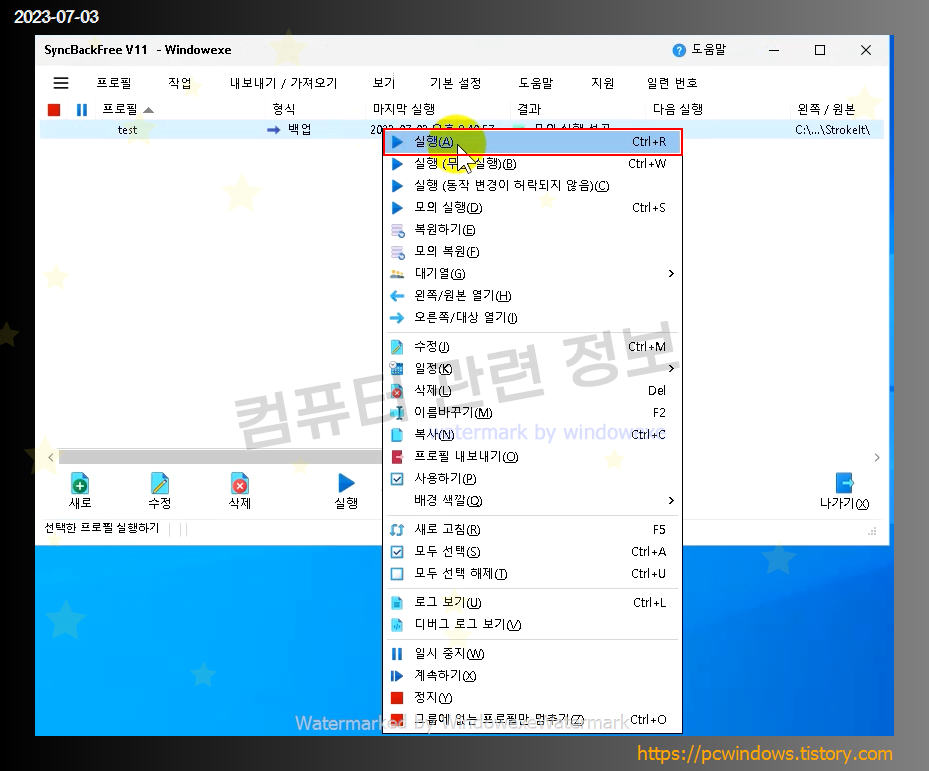929x771 pixels.
Task: Open the 보기 menu
Action: coord(383,83)
